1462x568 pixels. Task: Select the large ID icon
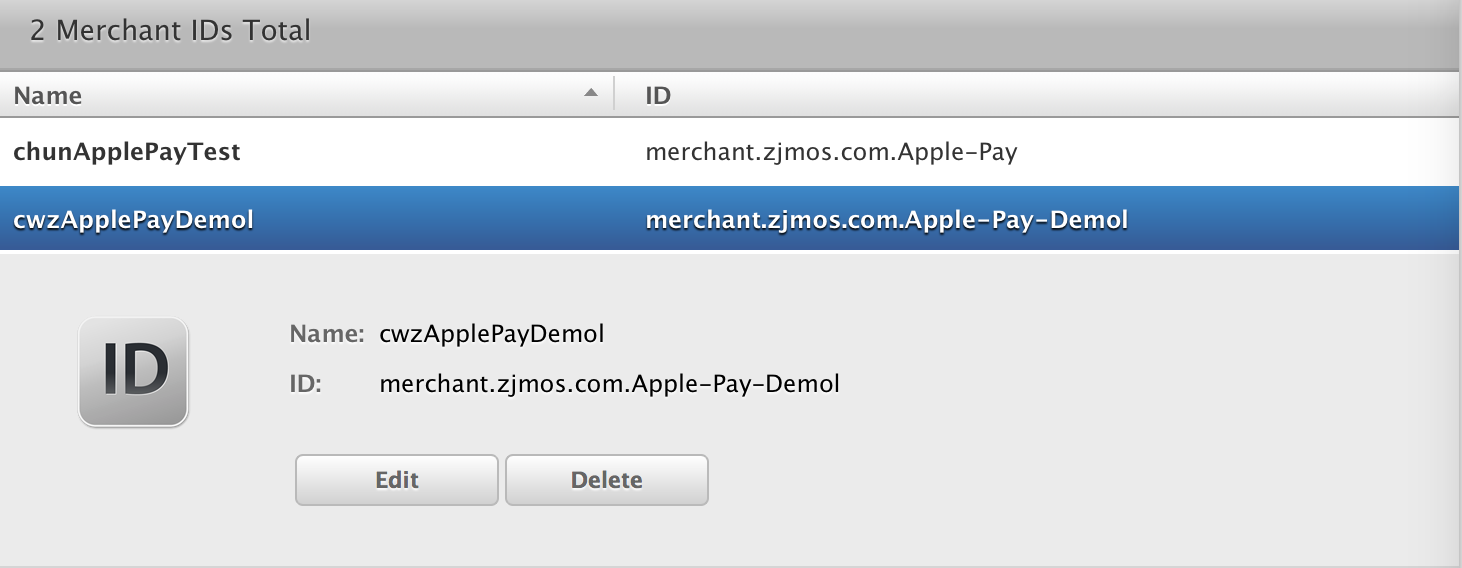click(134, 372)
